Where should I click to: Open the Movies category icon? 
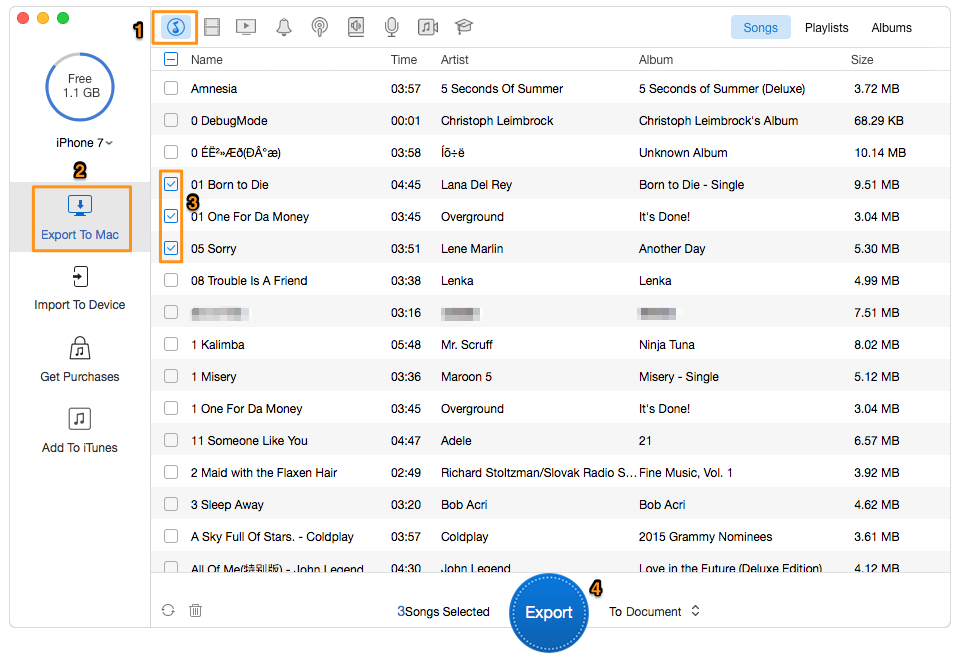point(212,27)
